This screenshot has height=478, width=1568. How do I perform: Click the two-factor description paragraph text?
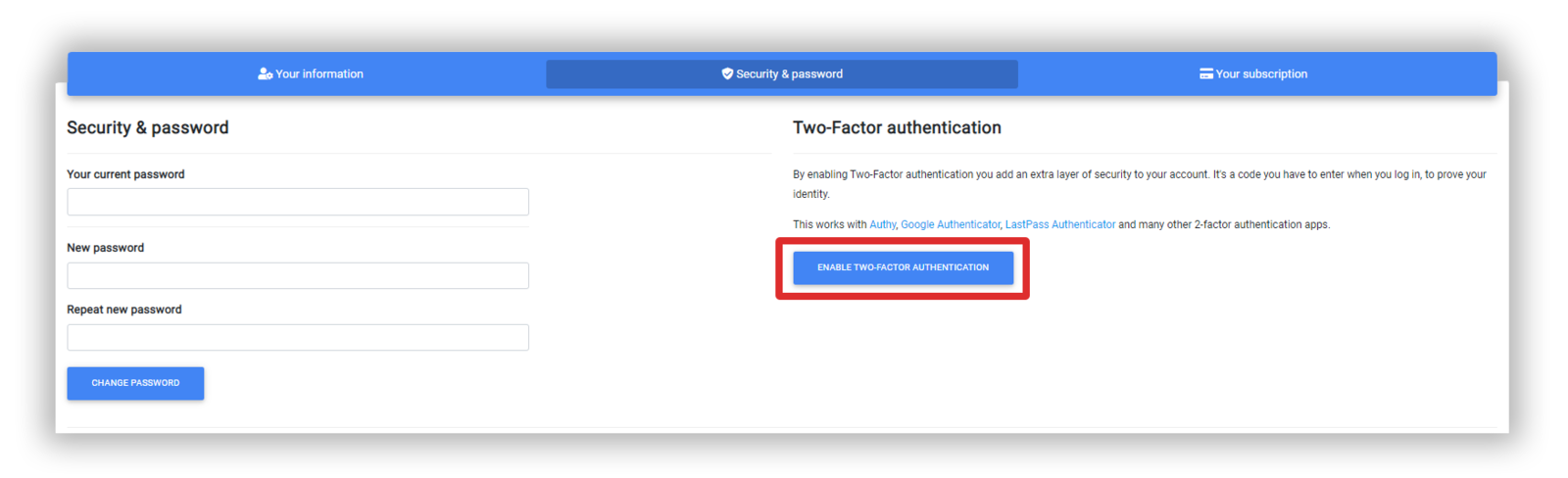[1140, 184]
